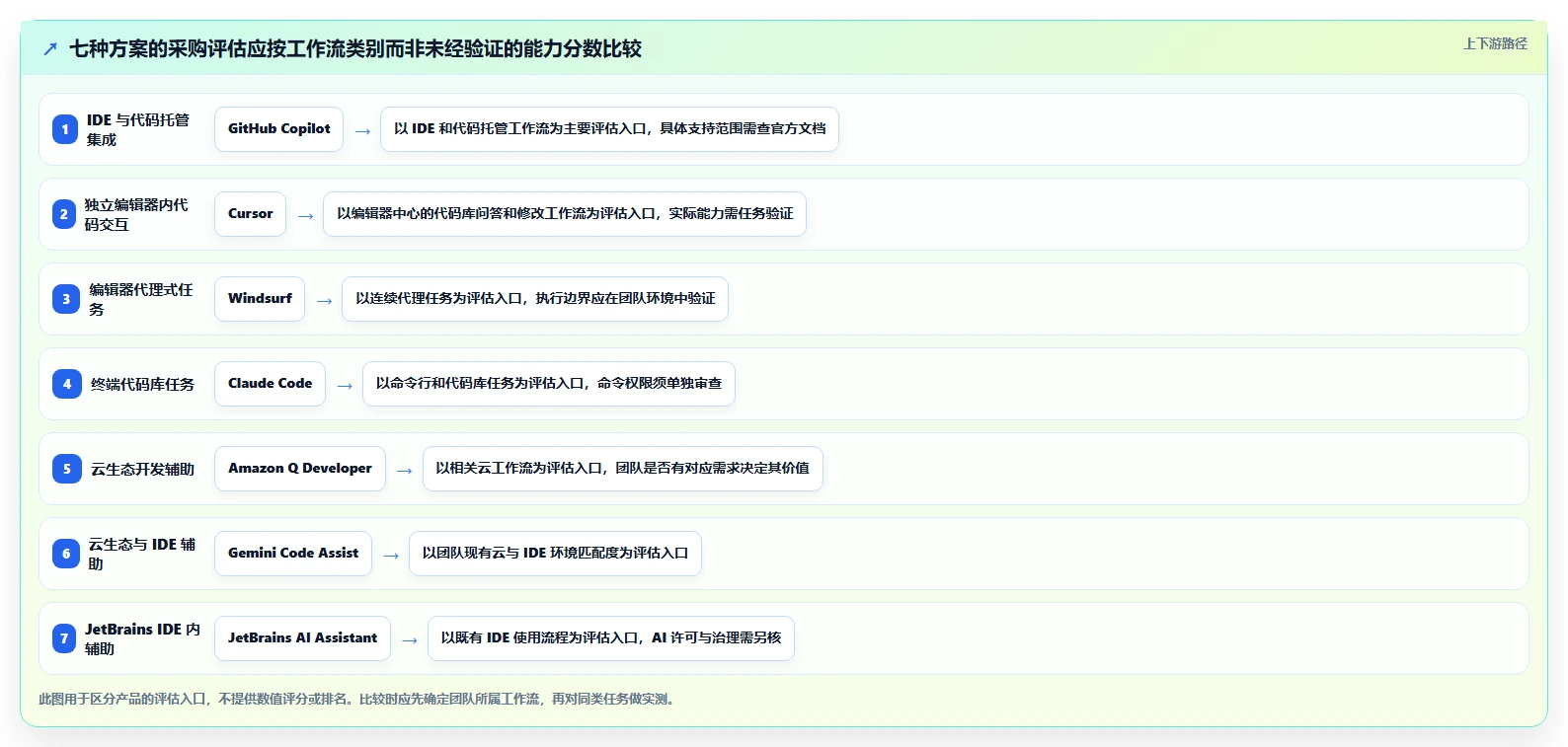The image size is (1568, 747).
Task: Click the 终端代码库任务 category label
Action: coord(143,384)
